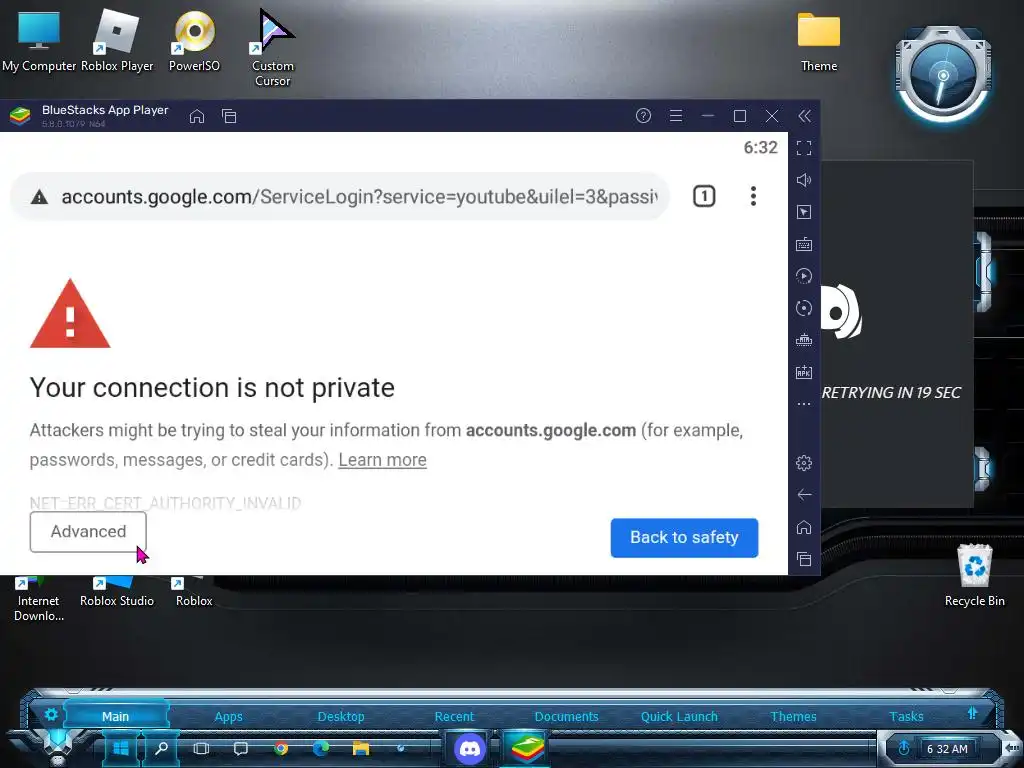Open the BlueStacks help question mark icon
The width and height of the screenshot is (1024, 768).
click(643, 116)
